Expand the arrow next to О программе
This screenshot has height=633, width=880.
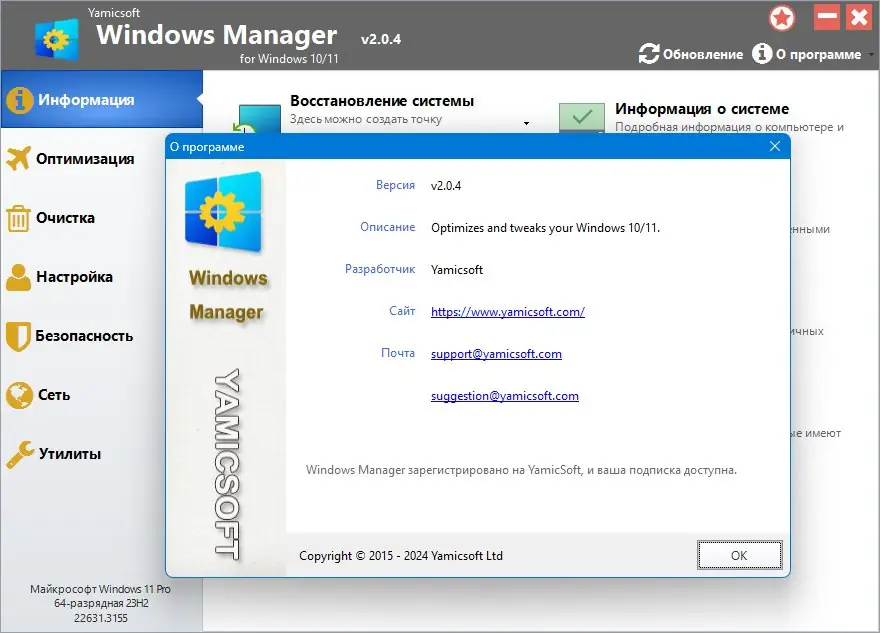871,54
